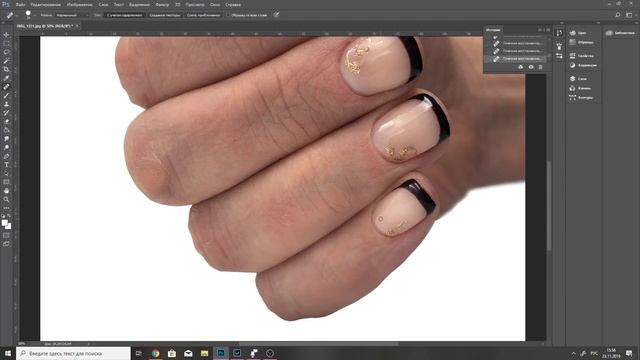Create a new snapshot in History panel
This screenshot has height=360, width=640.
pos(531,67)
